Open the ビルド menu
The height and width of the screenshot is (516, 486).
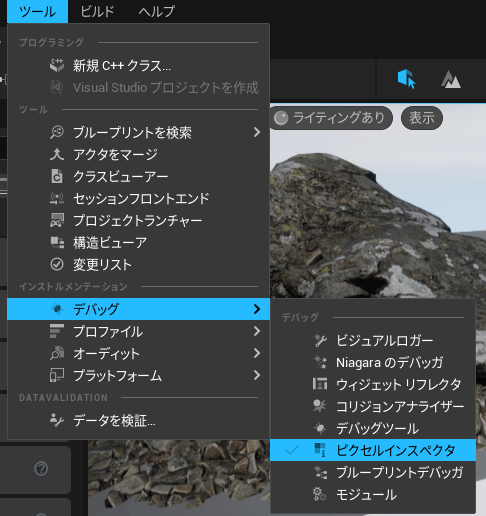[x=97, y=11]
